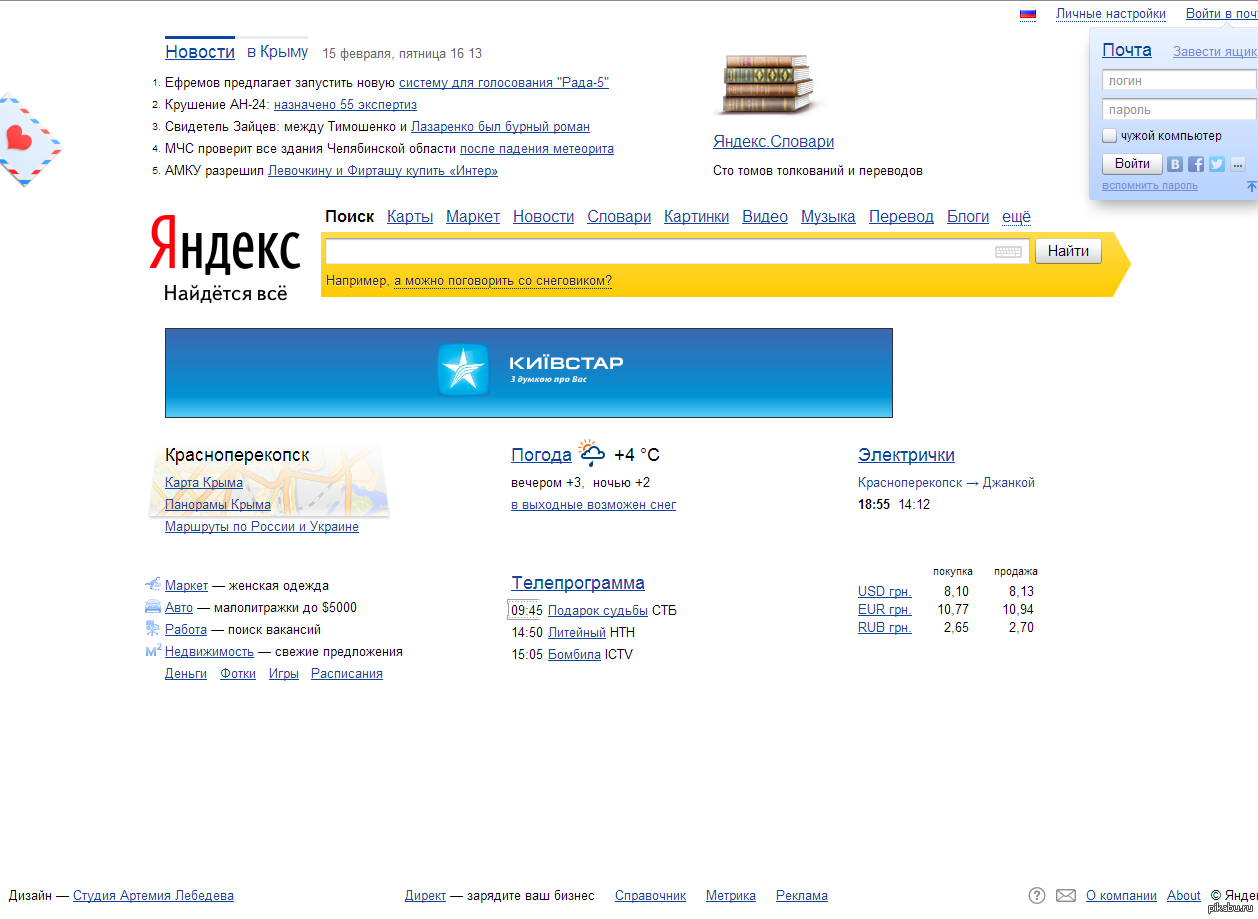Open the Почта heading link

tap(1127, 50)
